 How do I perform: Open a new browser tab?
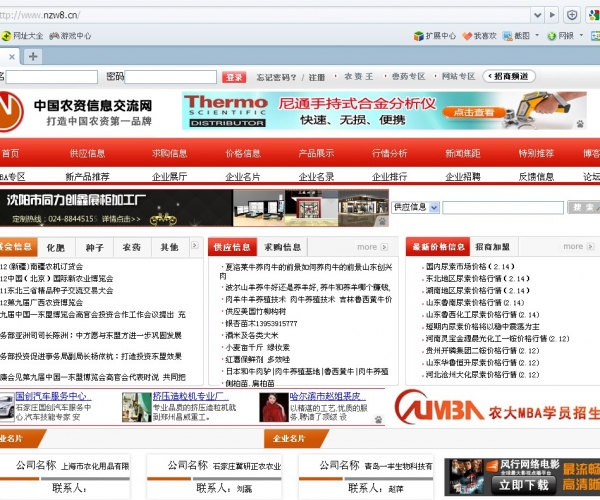click(x=33, y=56)
